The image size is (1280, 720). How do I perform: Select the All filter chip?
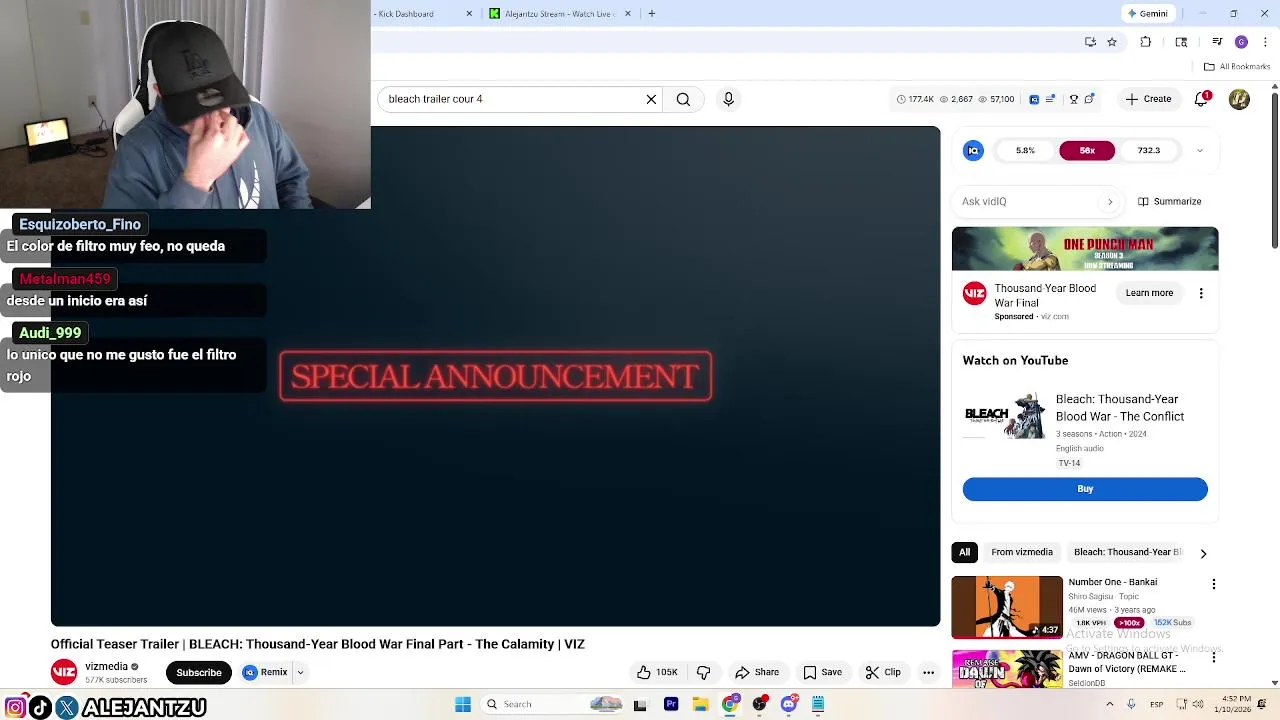click(x=964, y=552)
